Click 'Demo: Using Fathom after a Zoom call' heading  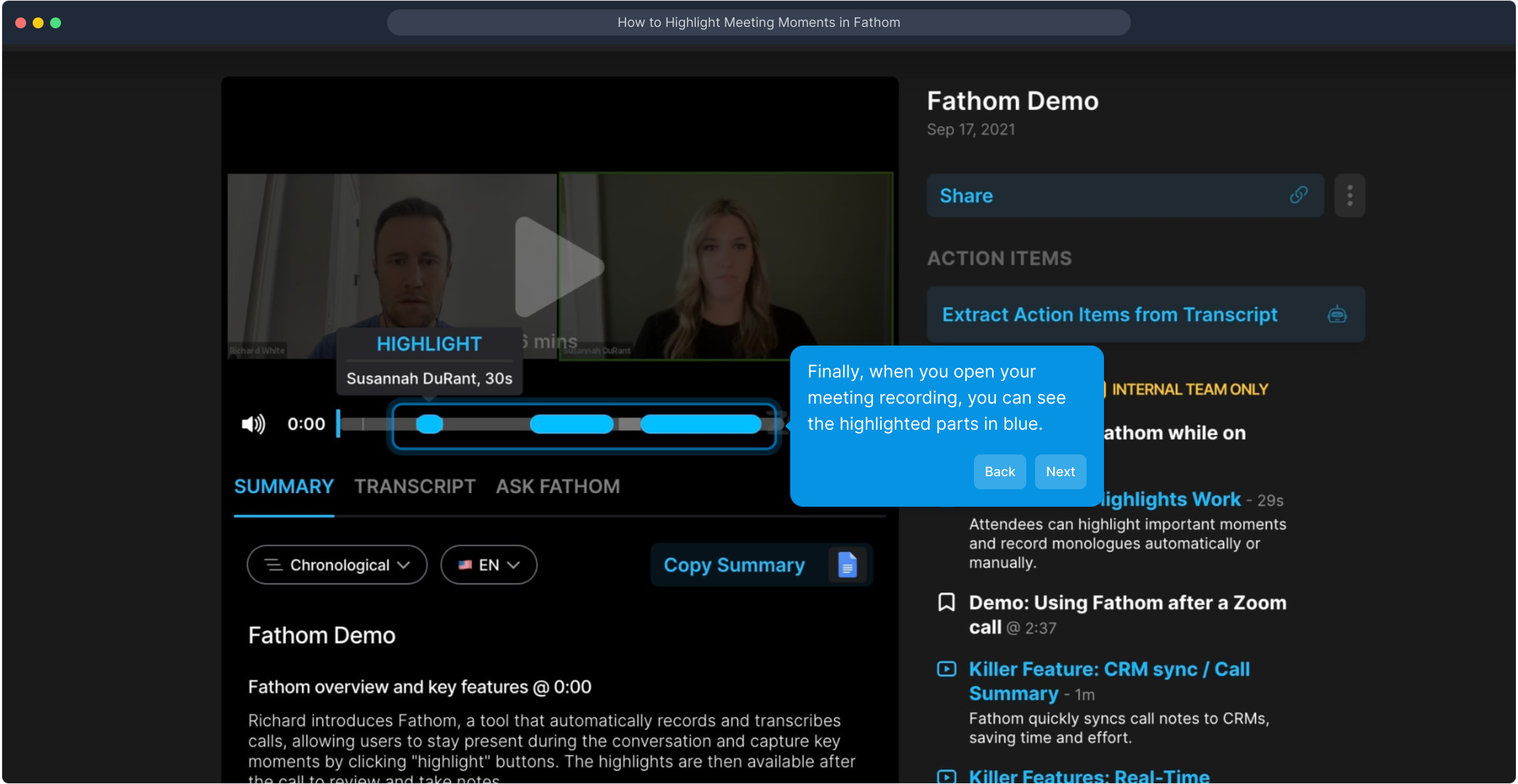(x=1127, y=615)
